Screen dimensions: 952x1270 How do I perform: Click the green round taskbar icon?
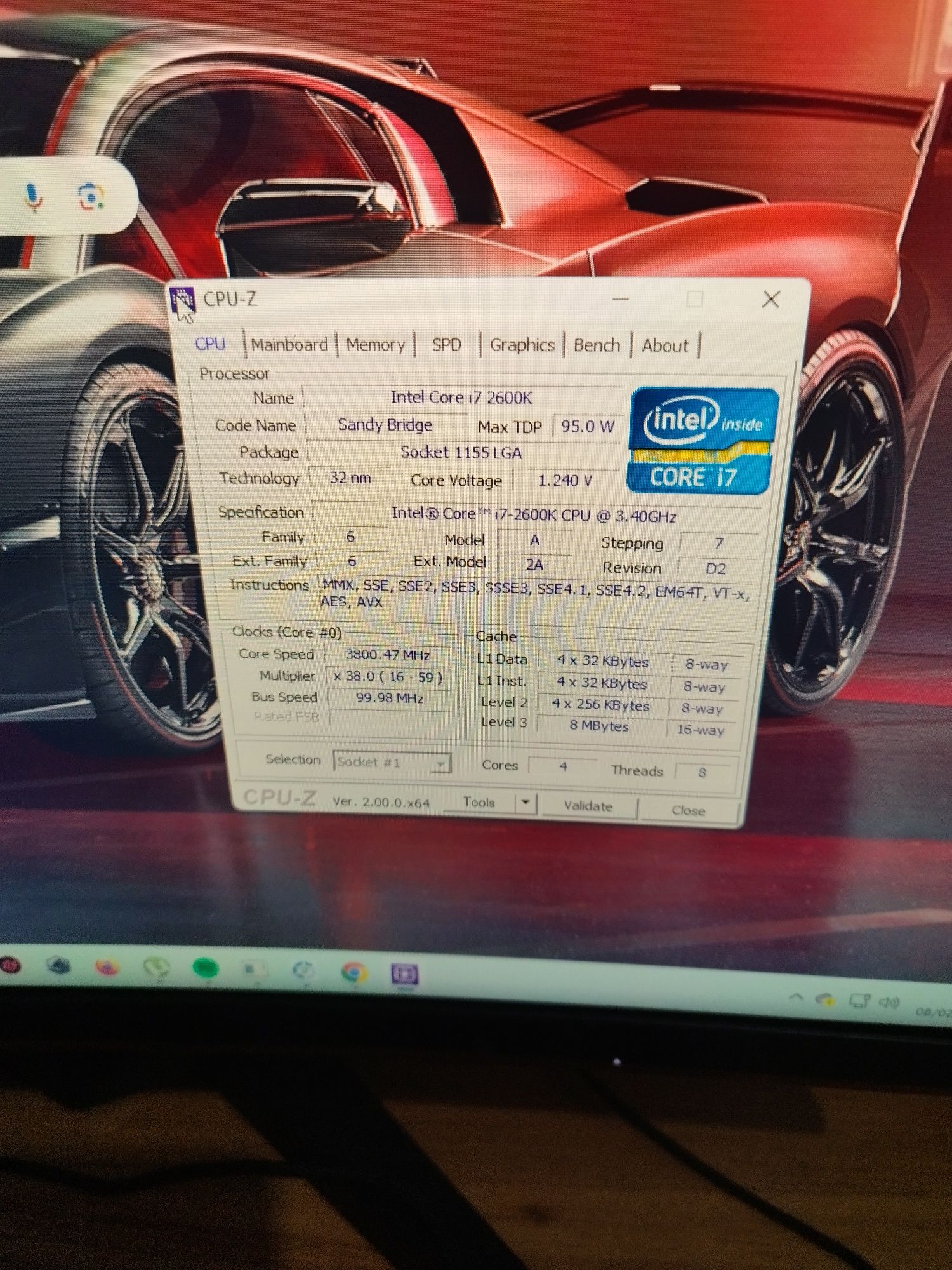tap(205, 969)
